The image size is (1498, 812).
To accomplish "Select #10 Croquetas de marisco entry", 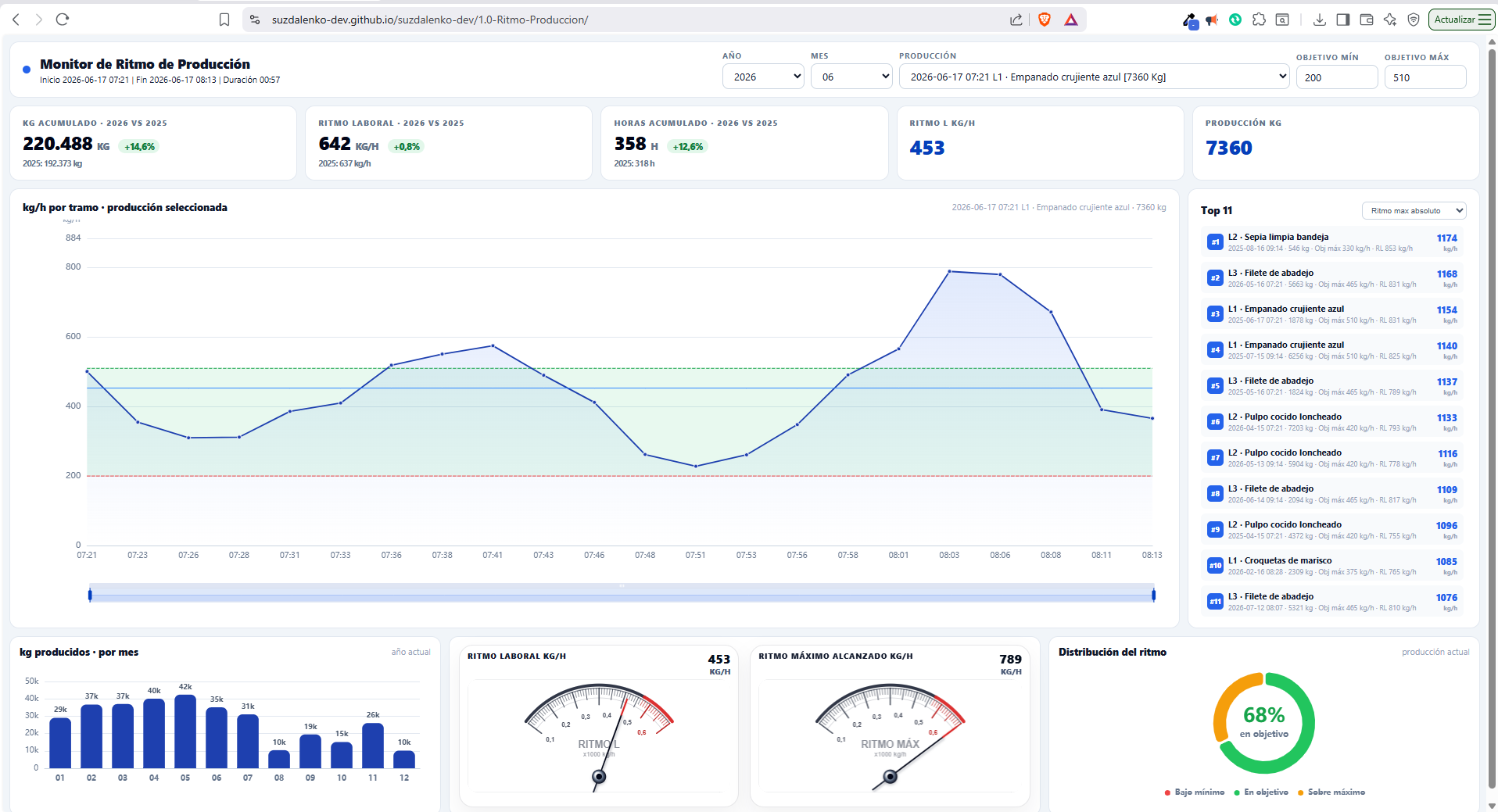I will coord(1332,566).
